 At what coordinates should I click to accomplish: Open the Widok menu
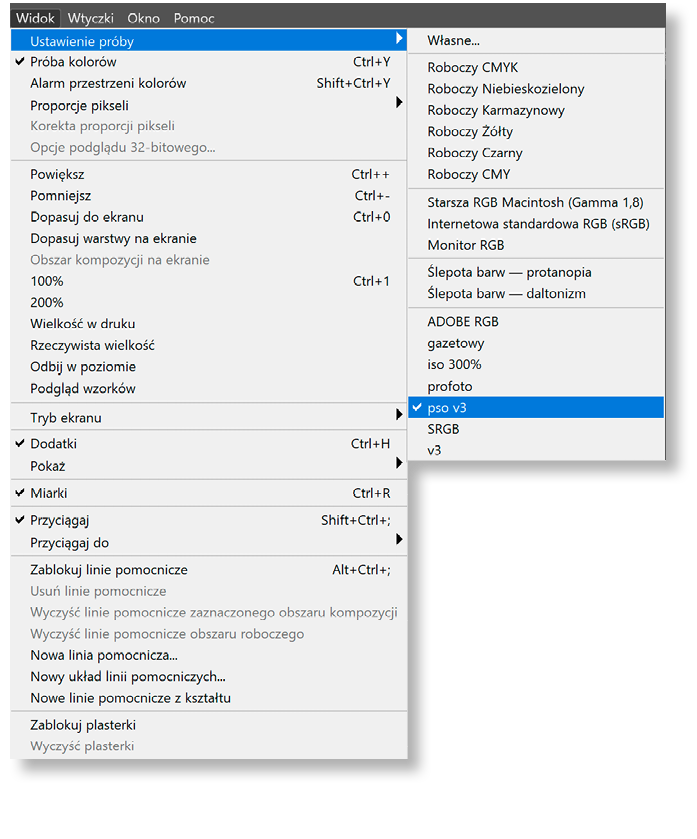[36, 18]
